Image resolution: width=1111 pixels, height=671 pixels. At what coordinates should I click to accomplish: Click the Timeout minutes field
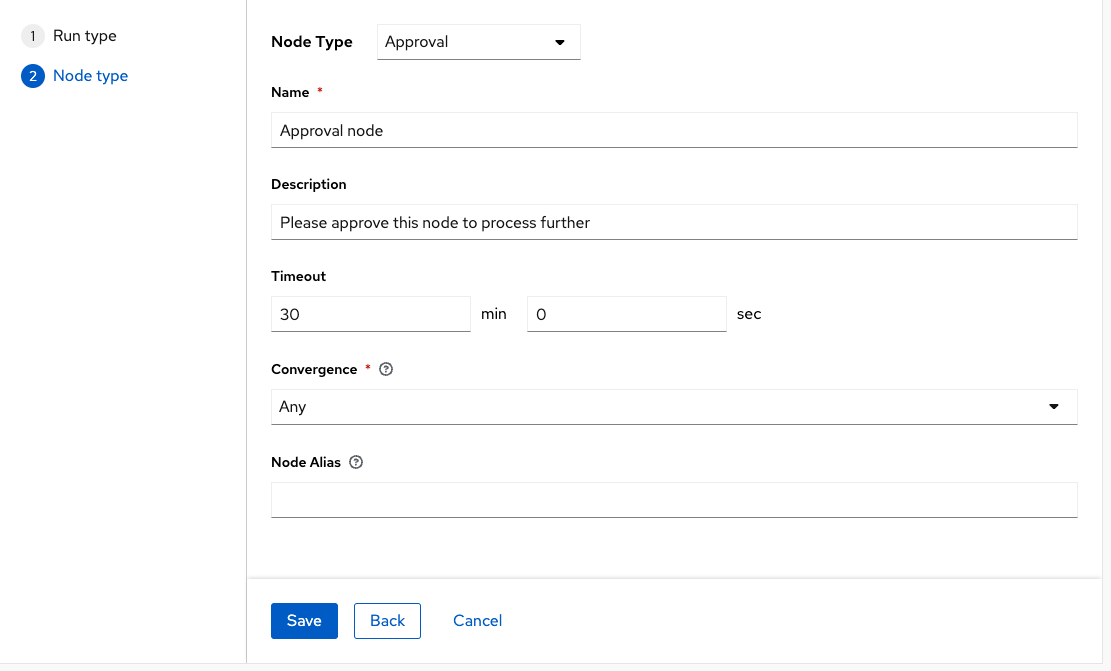click(371, 314)
